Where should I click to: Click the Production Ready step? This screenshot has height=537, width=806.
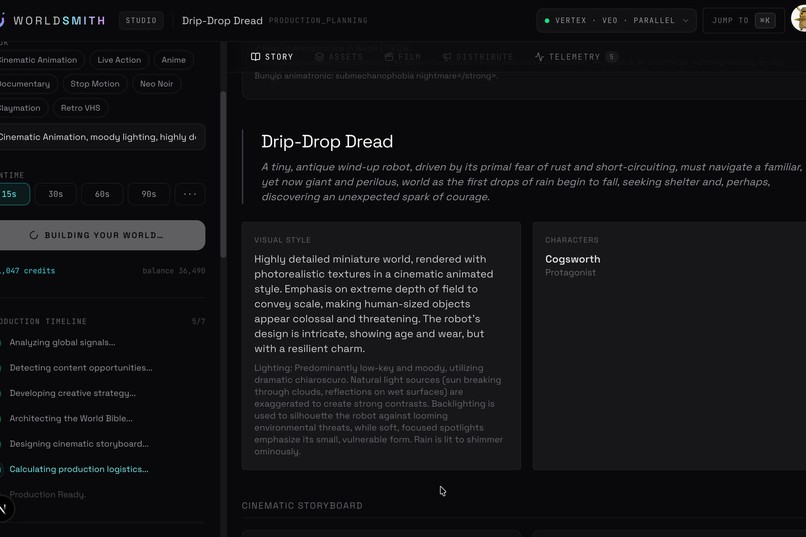[47, 494]
